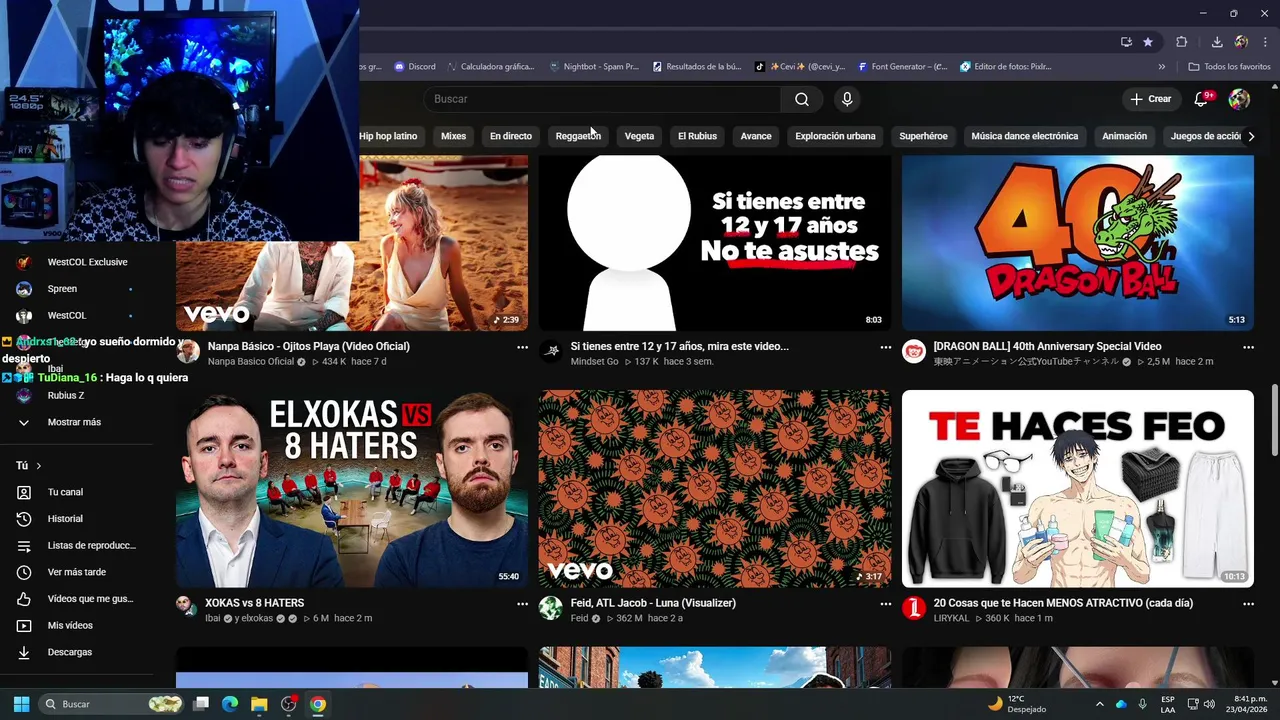Show more filter chips with right arrow

click(x=1250, y=136)
